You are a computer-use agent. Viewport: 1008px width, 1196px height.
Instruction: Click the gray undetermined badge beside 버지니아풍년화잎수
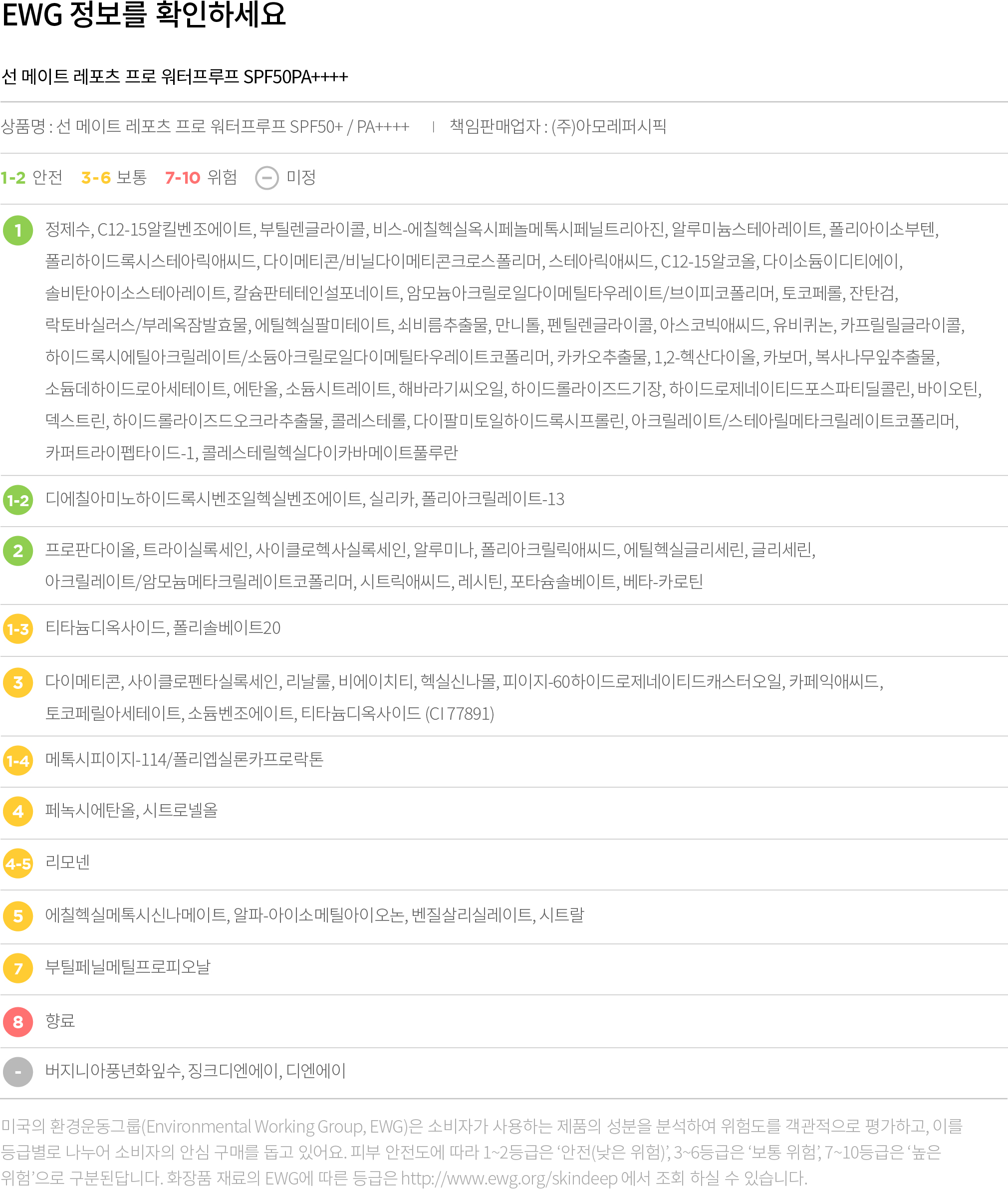(17, 1072)
